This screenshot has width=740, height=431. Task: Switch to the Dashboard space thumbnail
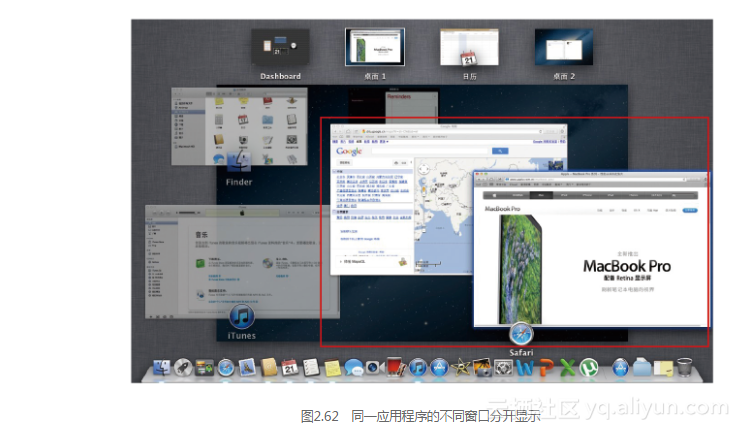280,47
